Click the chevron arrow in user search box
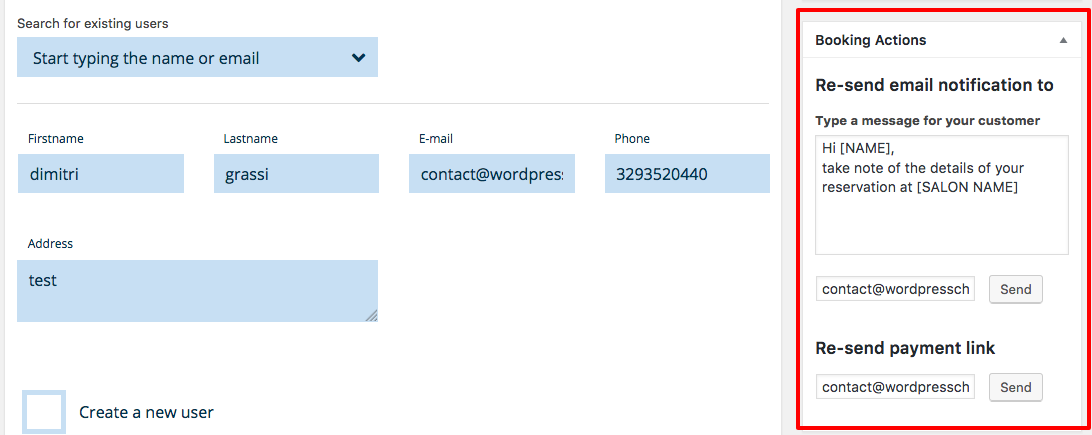This screenshot has height=435, width=1092. tap(358, 58)
